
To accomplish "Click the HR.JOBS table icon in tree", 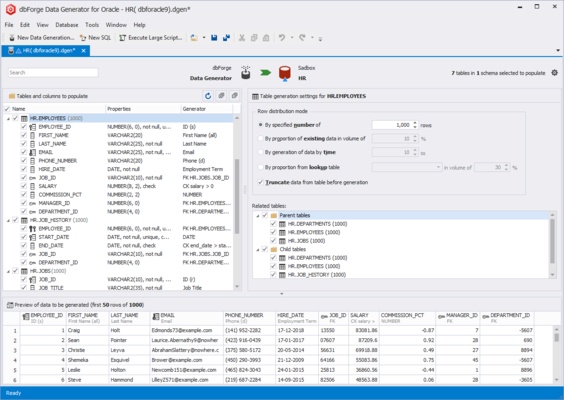I will pyautogui.click(x=24, y=271).
